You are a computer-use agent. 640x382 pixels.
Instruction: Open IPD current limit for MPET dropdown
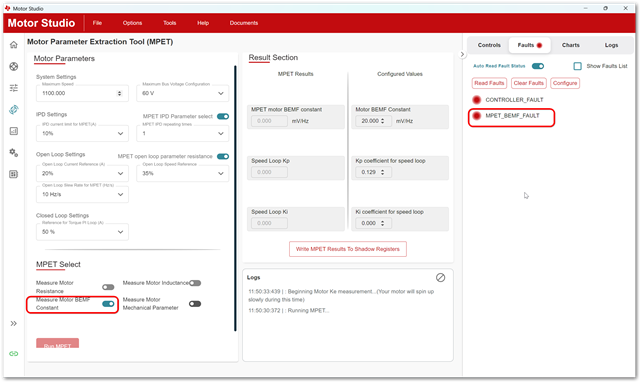[82, 133]
